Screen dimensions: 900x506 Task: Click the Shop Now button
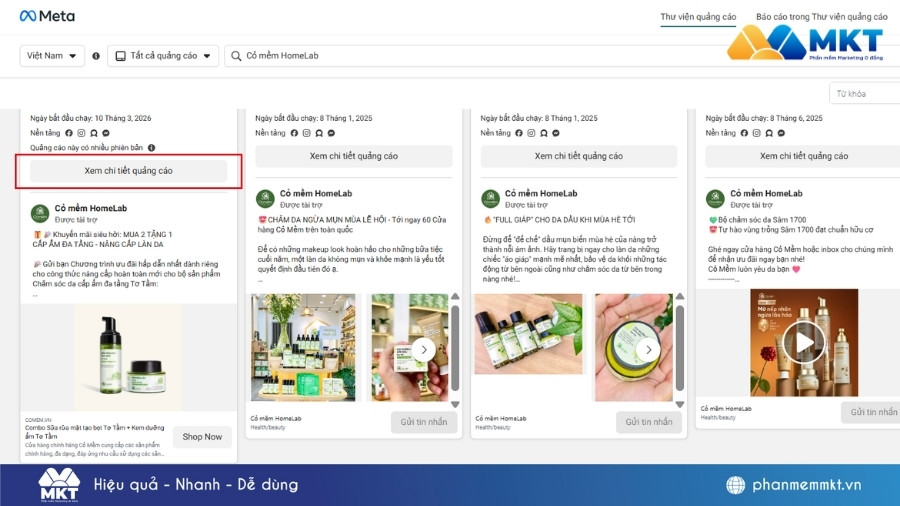point(202,437)
